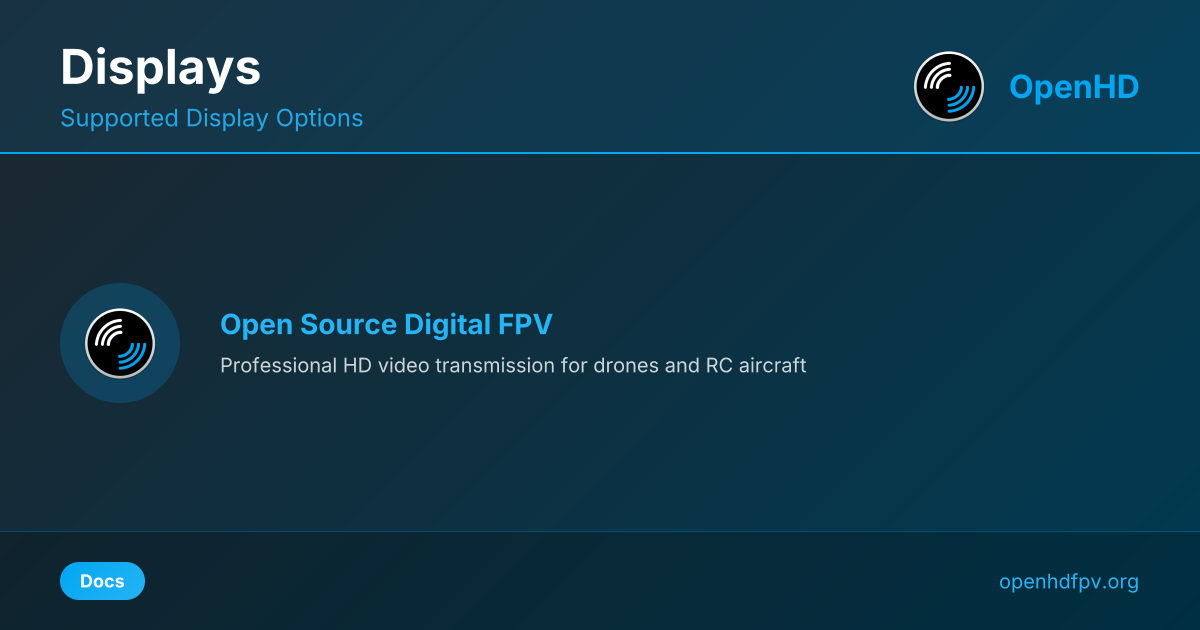This screenshot has height=630, width=1200.
Task: Click the Supported Display Options subtitle
Action: 211,118
